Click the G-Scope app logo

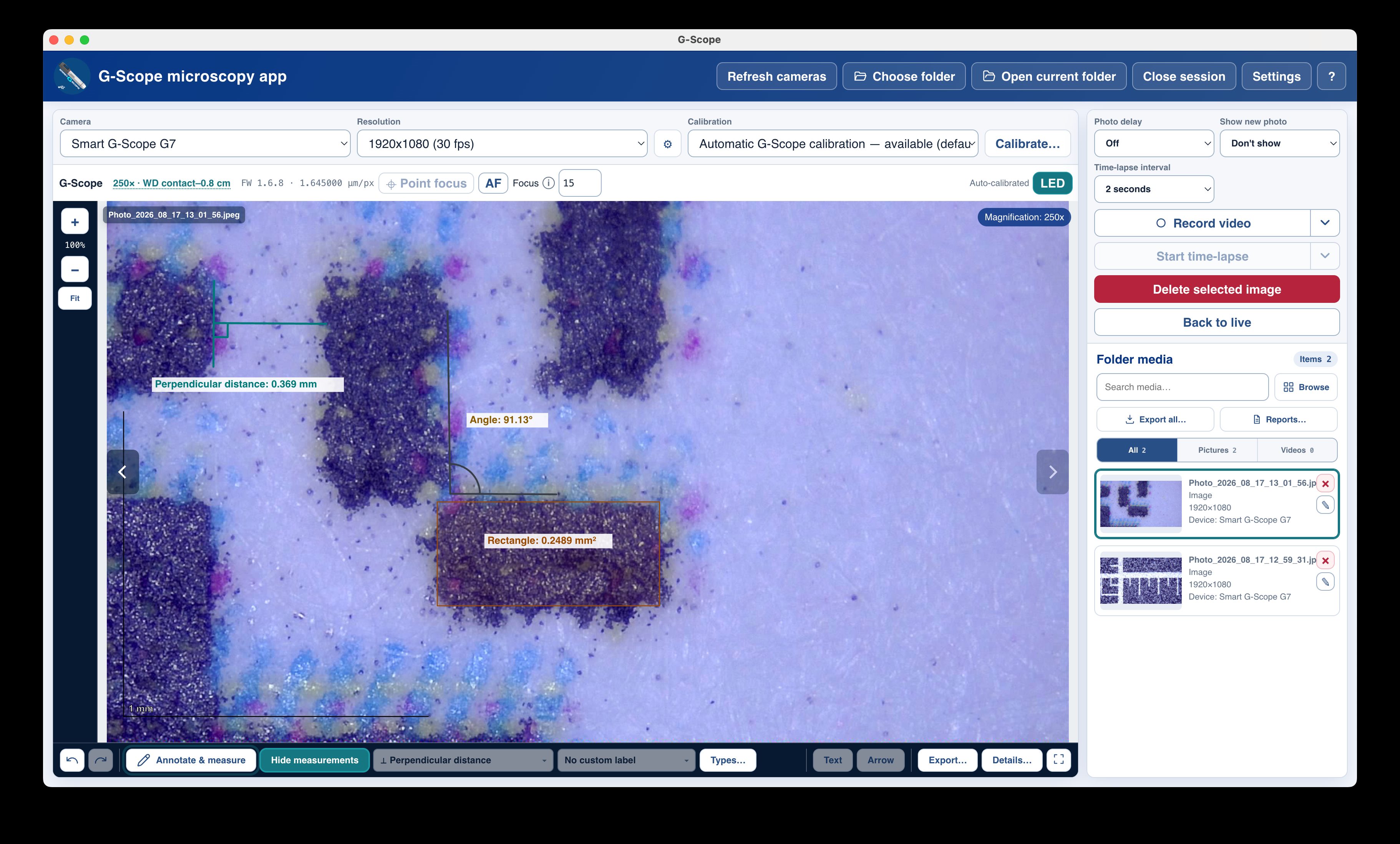72,76
